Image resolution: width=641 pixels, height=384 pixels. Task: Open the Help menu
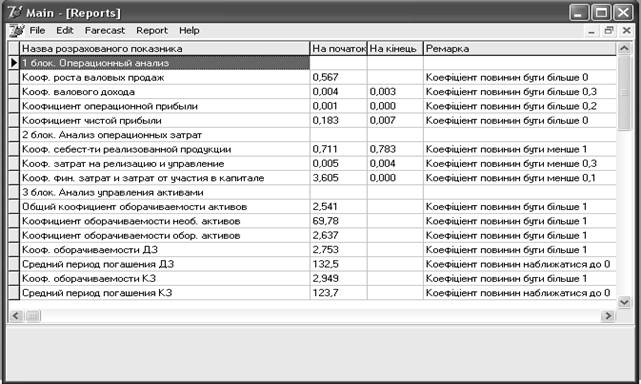(189, 31)
